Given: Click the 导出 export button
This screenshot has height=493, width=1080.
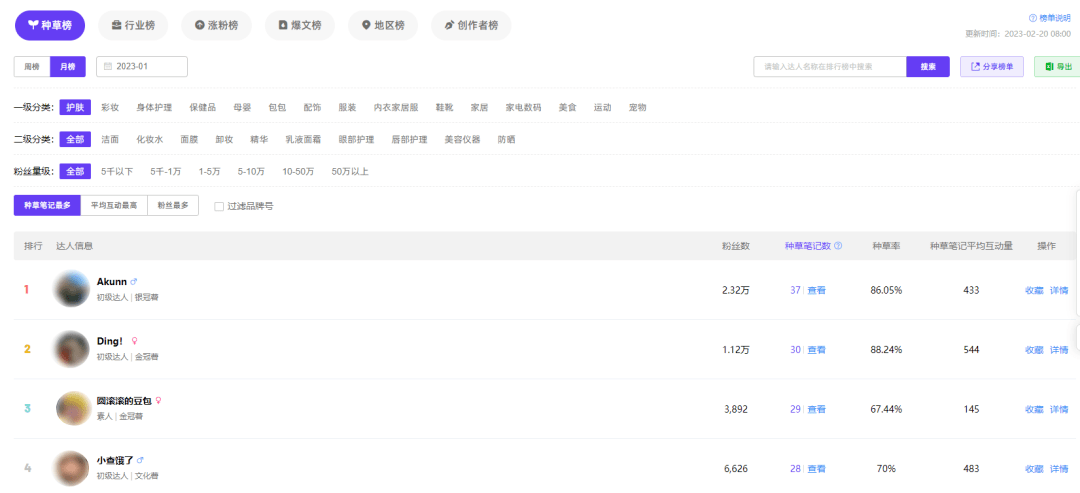Looking at the screenshot, I should (1058, 67).
